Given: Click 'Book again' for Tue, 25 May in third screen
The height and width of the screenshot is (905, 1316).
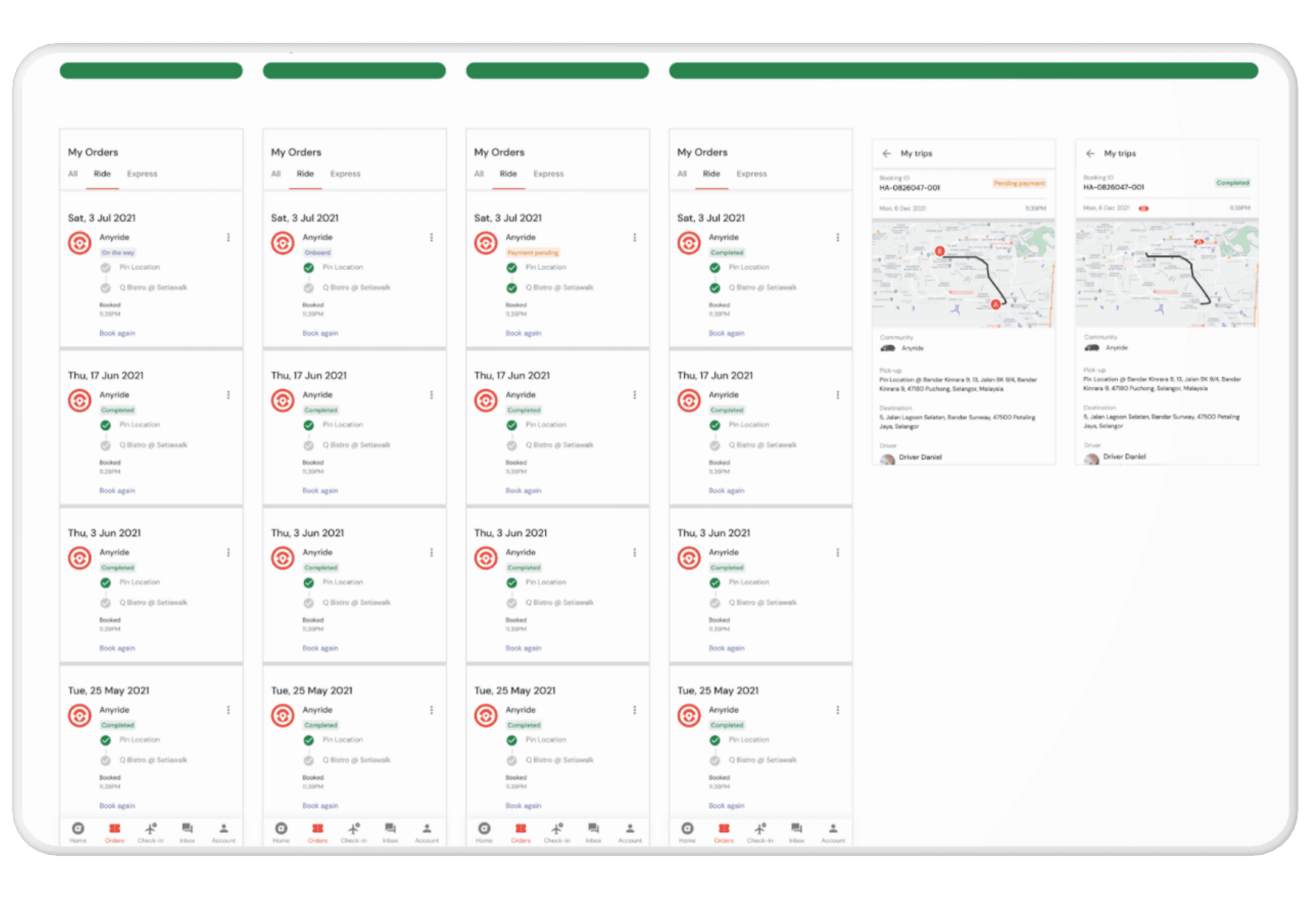Looking at the screenshot, I should (x=523, y=806).
